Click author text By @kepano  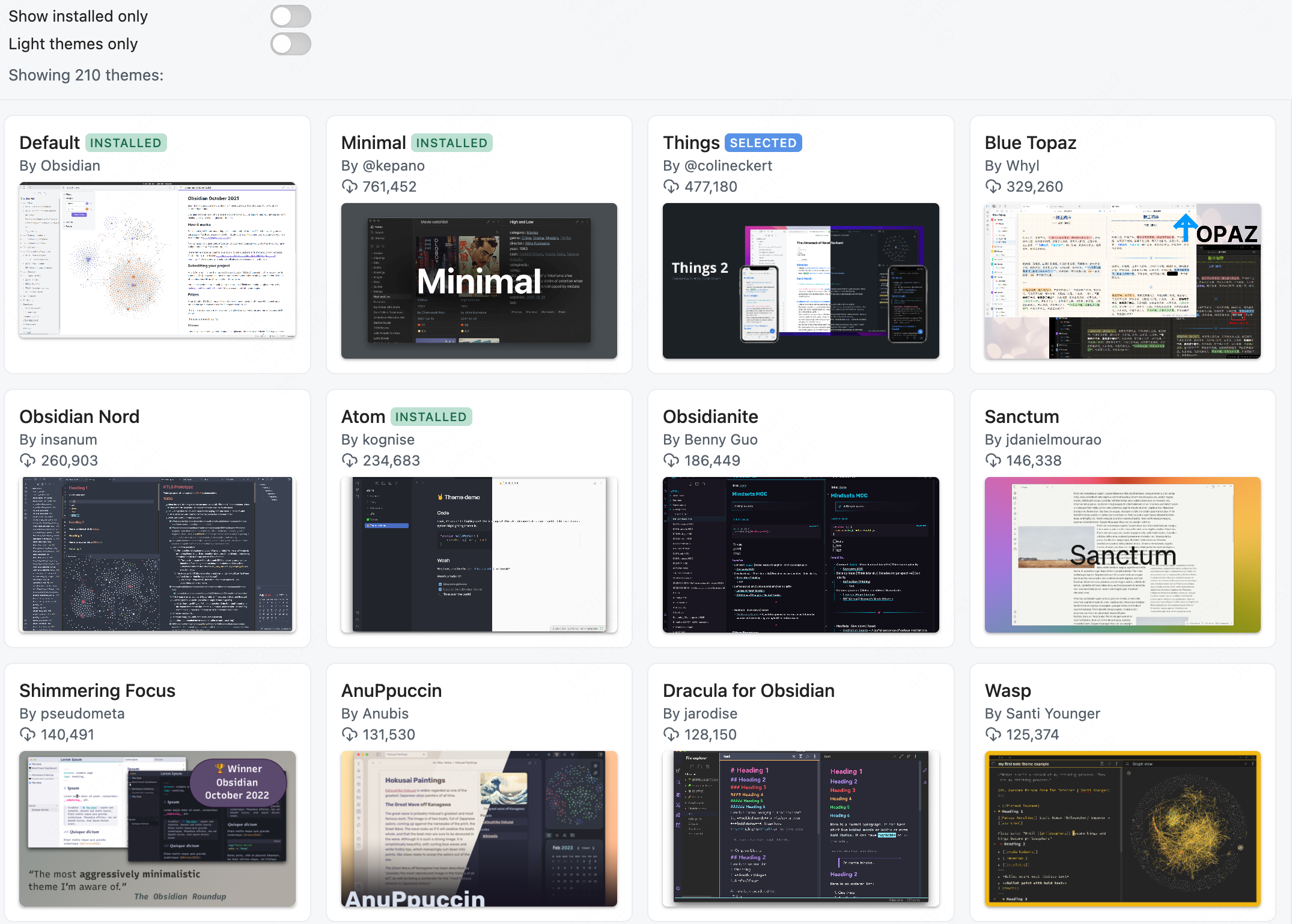tap(383, 166)
